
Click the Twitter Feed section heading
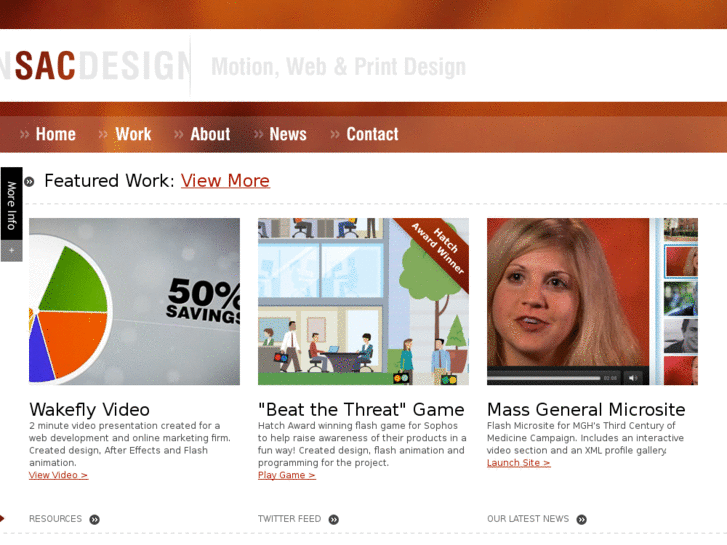click(289, 519)
